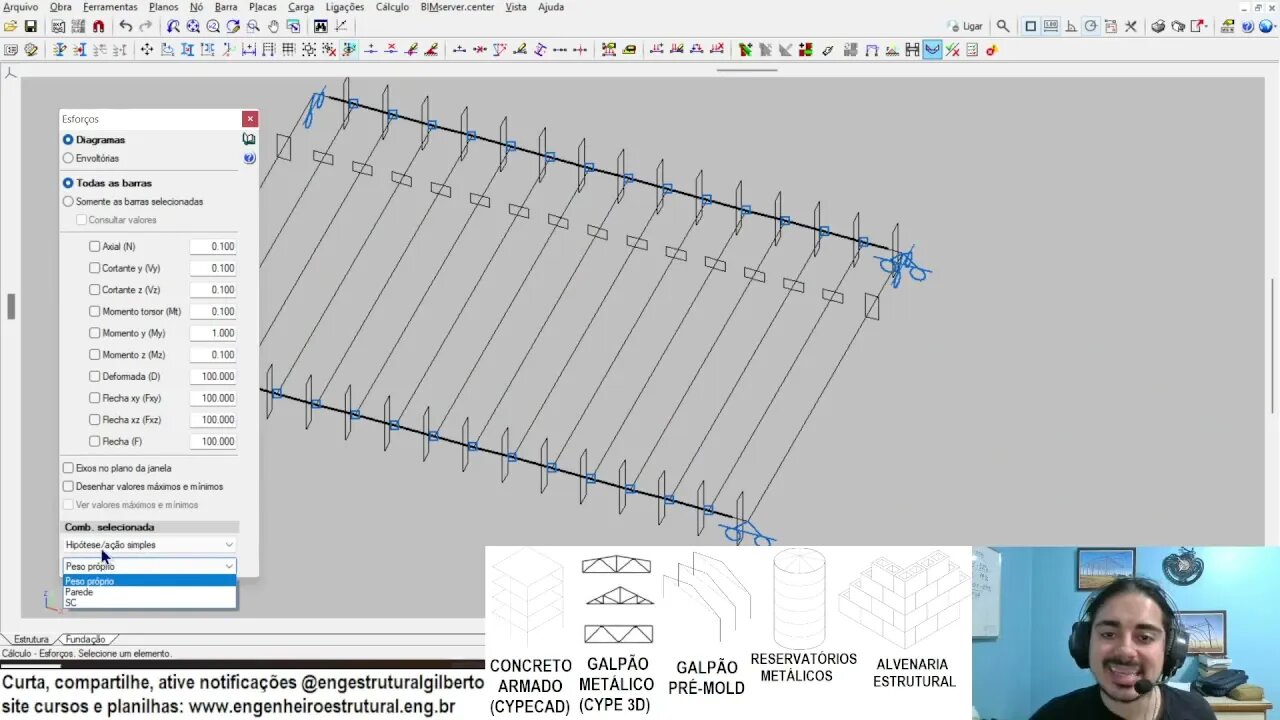Click the red magnet snap icon
The image size is (1280, 720).
98,27
